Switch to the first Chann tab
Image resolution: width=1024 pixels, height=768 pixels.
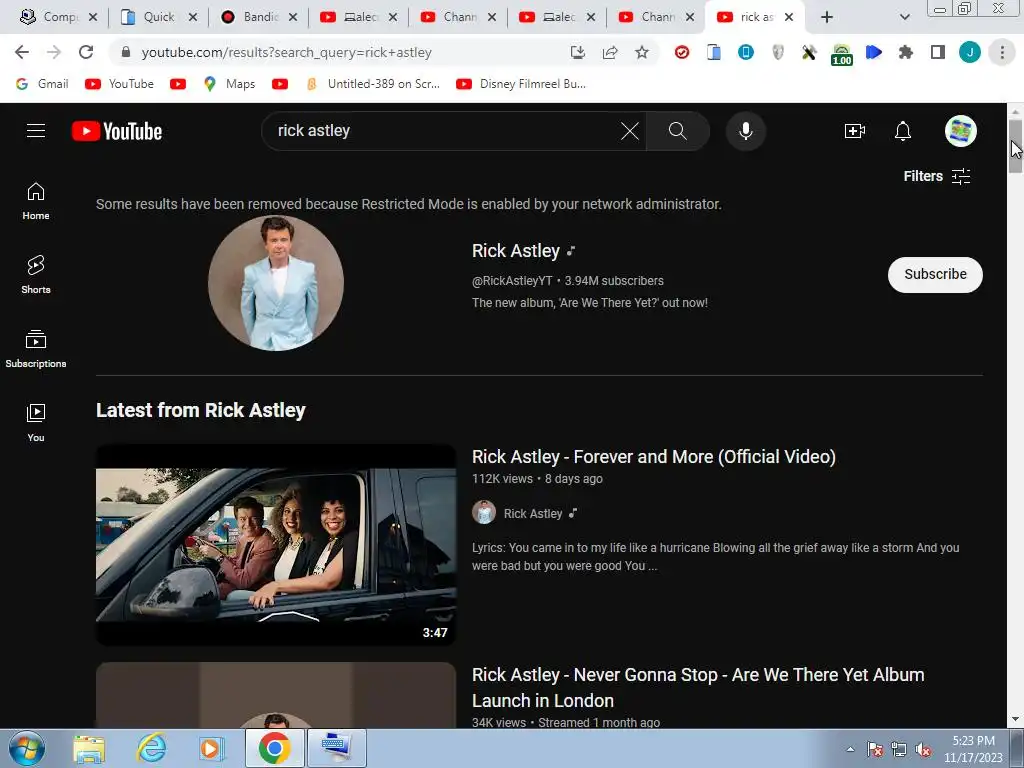tap(457, 17)
